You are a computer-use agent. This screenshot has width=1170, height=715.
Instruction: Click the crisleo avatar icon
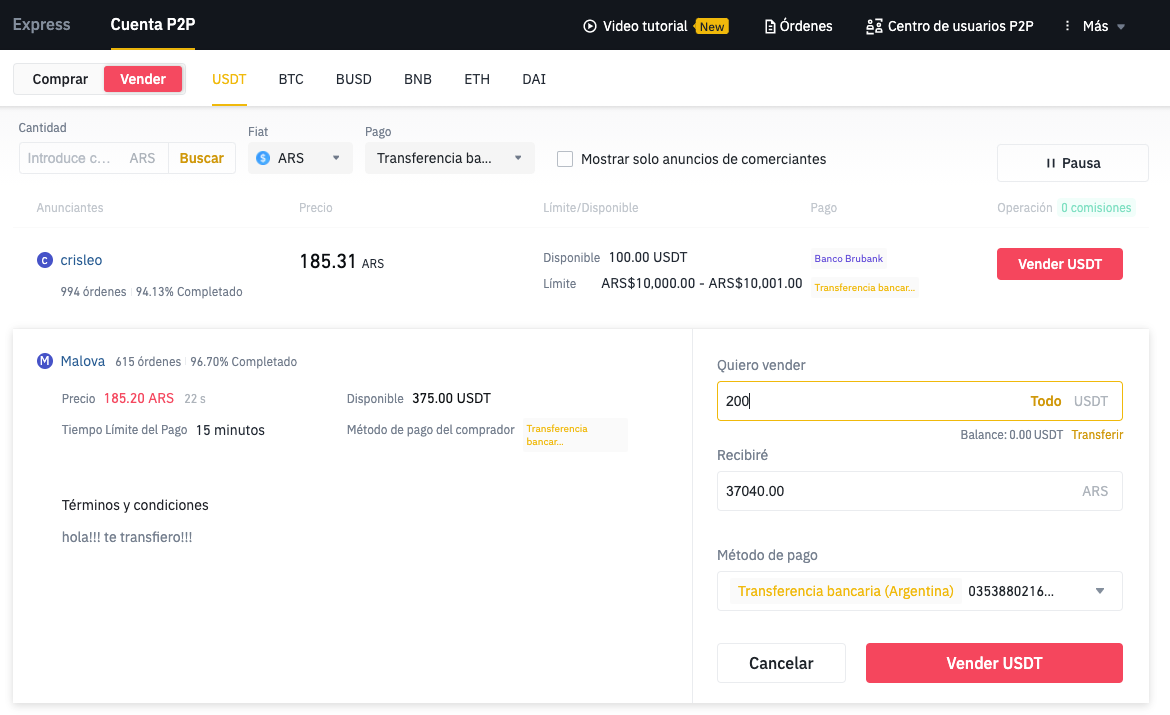(45, 260)
